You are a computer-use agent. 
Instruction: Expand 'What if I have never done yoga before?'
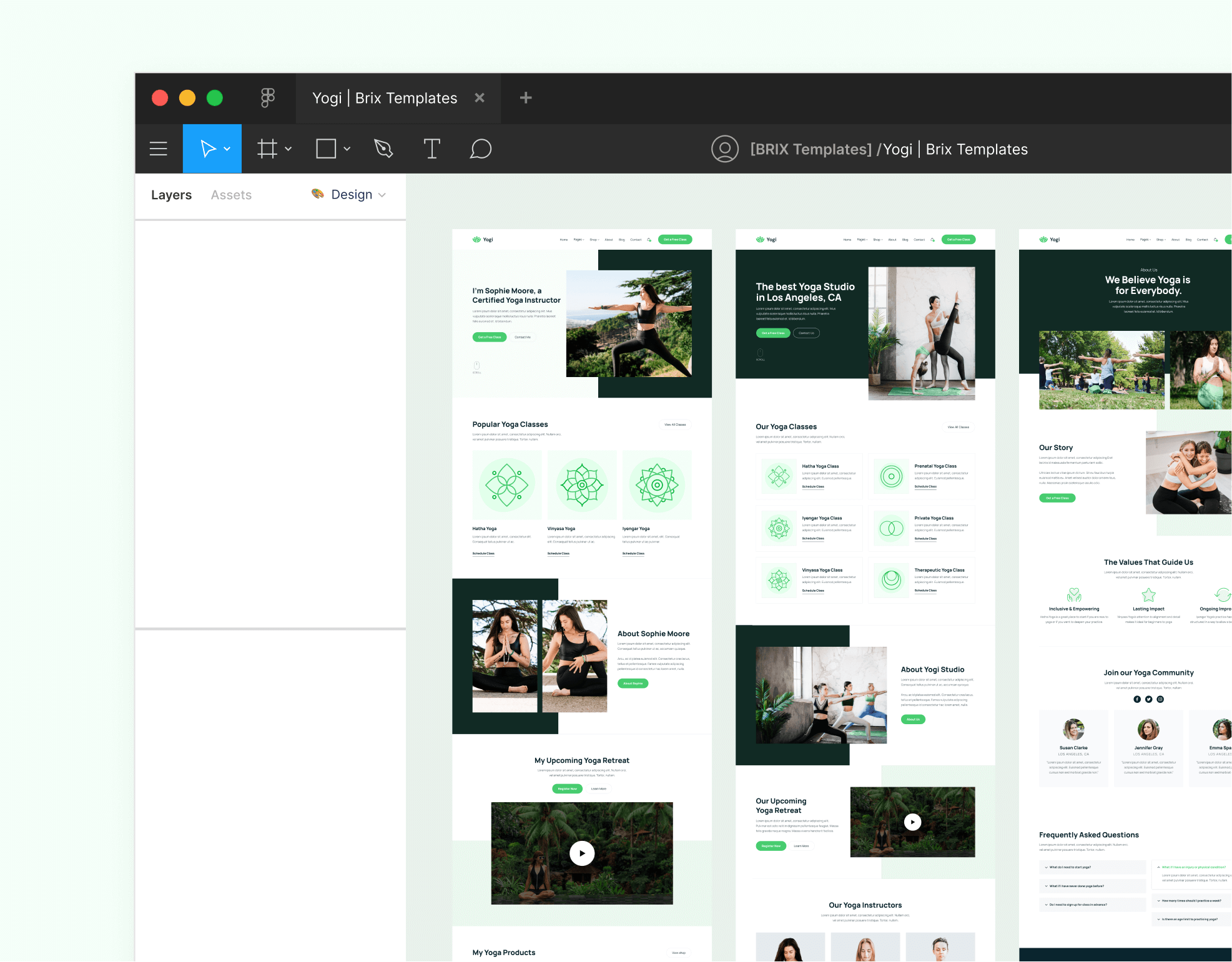(x=1093, y=886)
